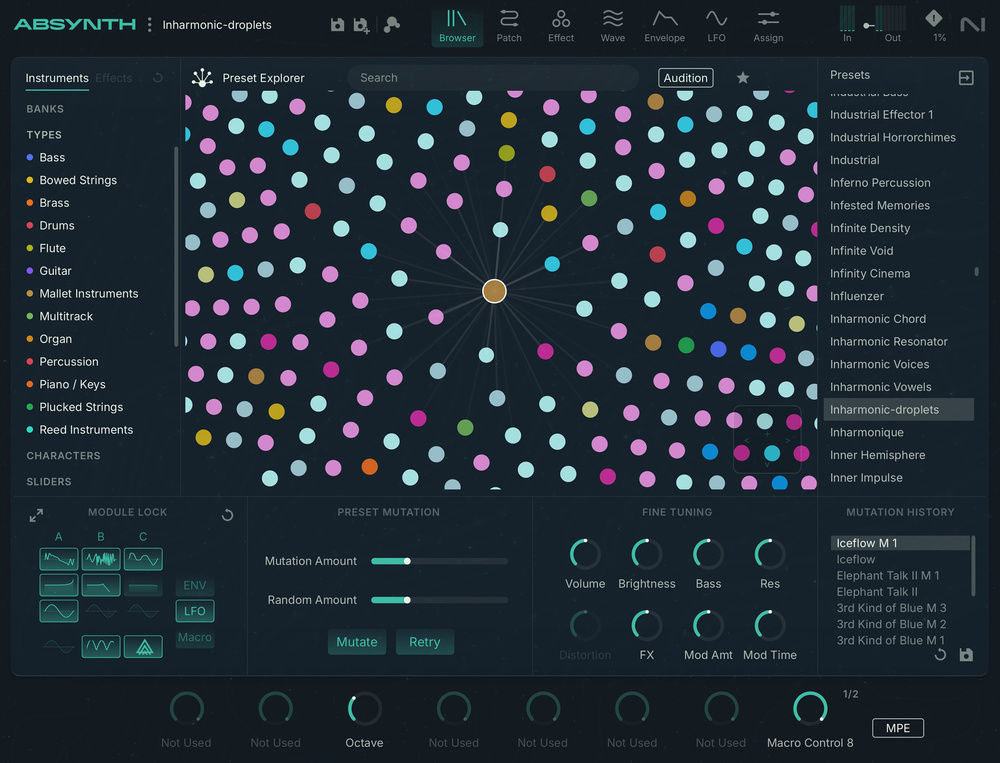Select the Effects tab
Viewport: 1000px width, 763px height.
[114, 78]
